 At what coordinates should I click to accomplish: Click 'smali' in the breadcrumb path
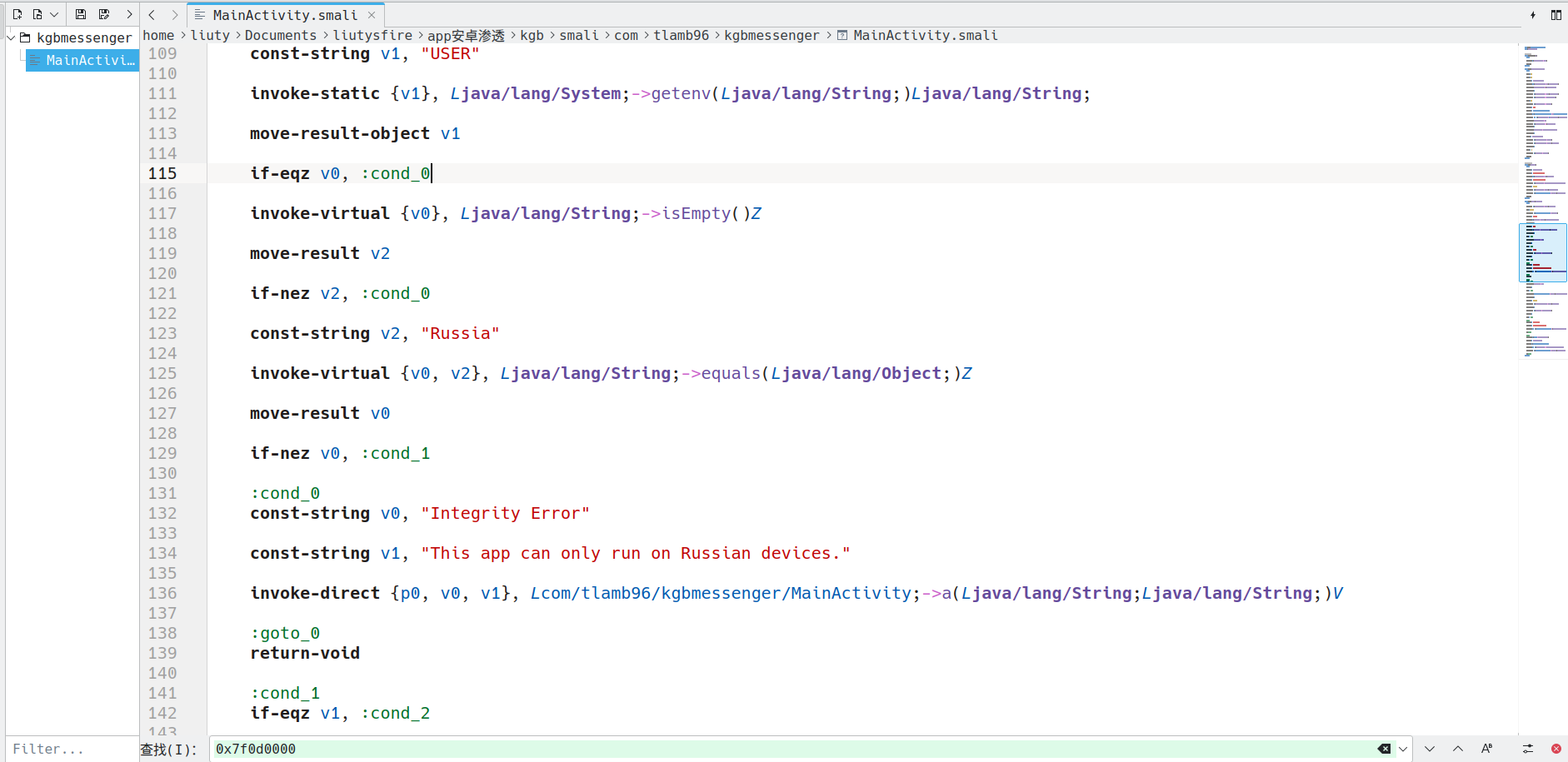pyautogui.click(x=579, y=35)
